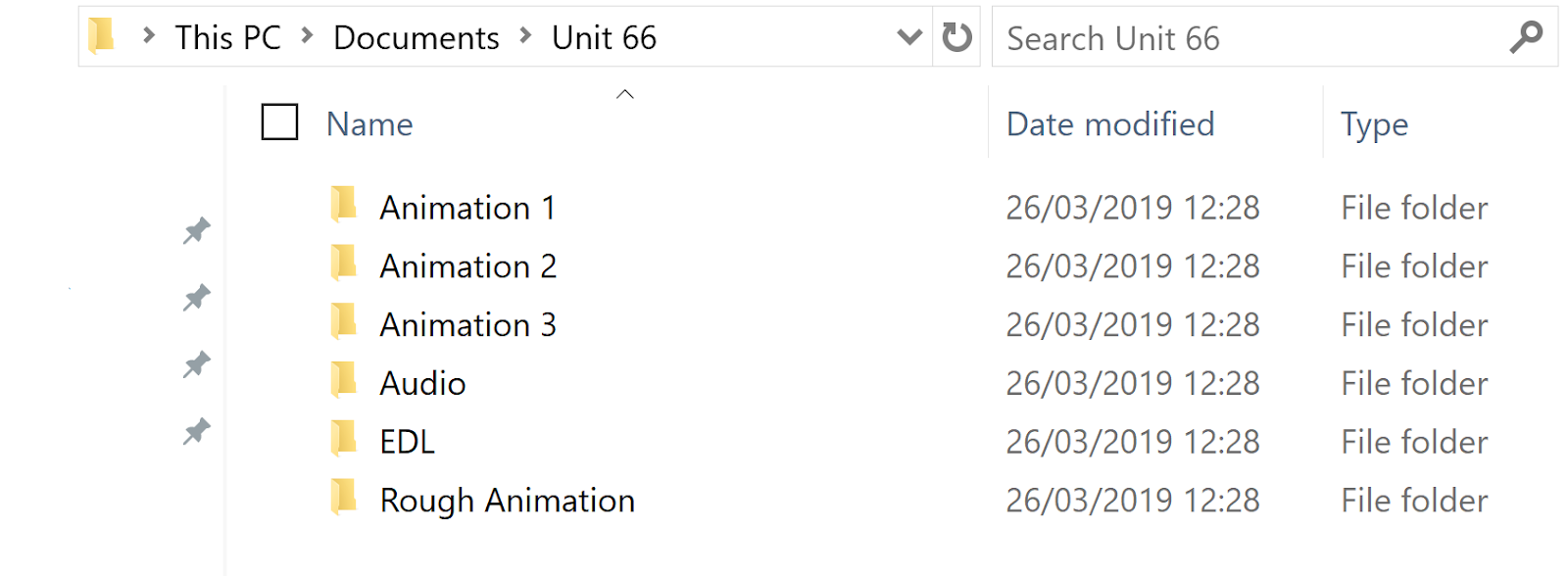
Task: Click the refresh icon beside address bar
Action: pos(956,37)
